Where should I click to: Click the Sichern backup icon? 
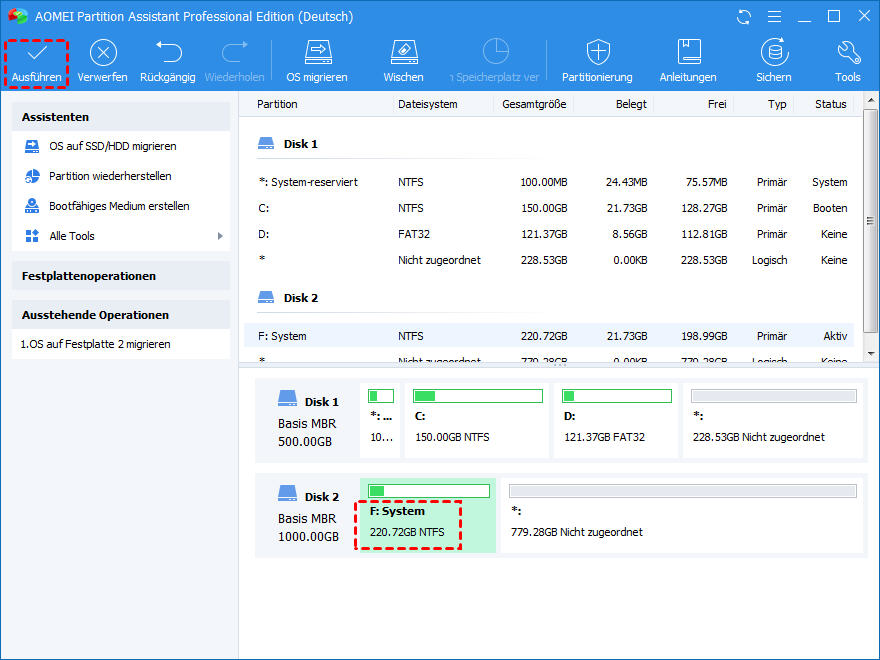click(x=773, y=53)
